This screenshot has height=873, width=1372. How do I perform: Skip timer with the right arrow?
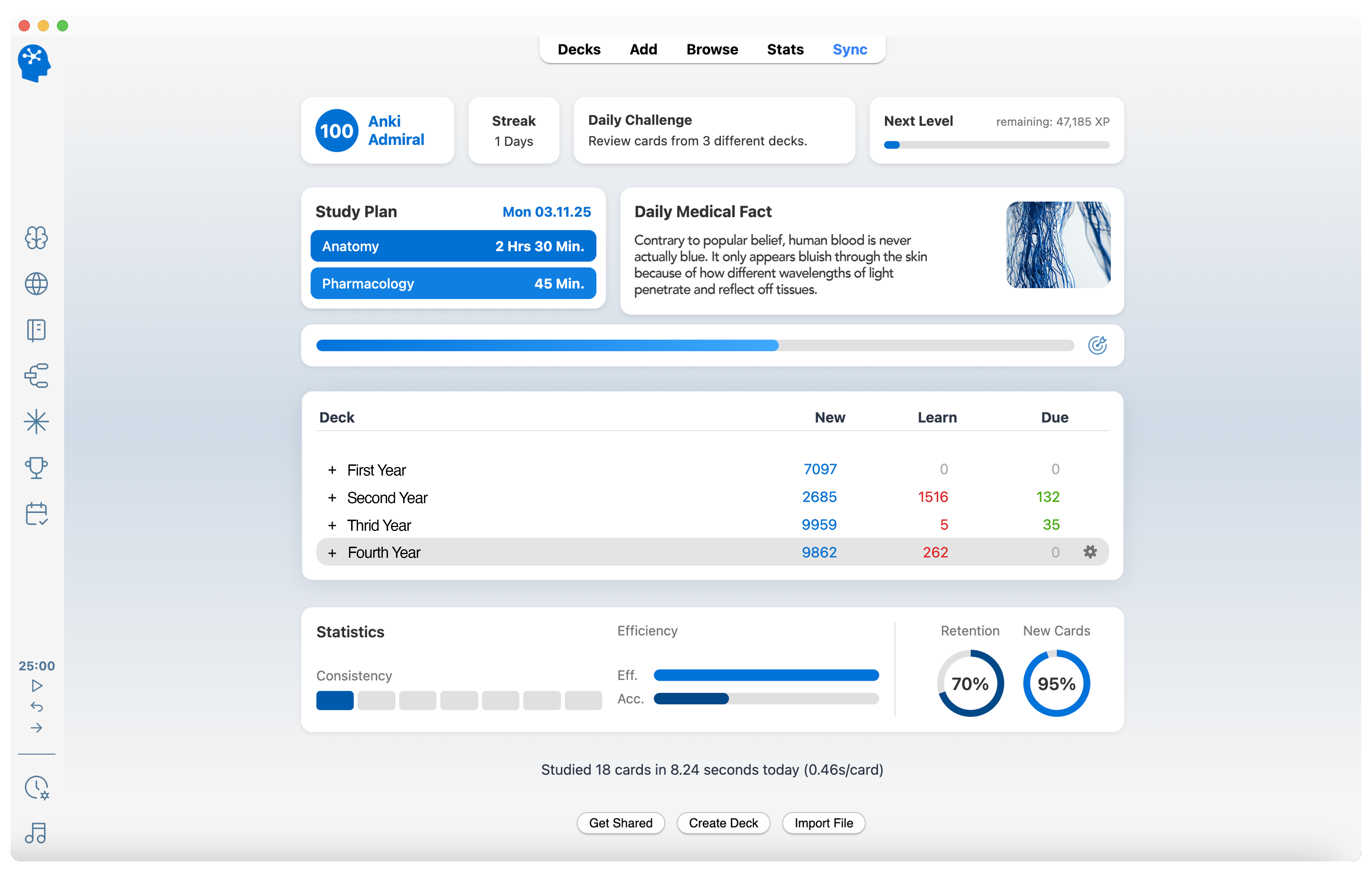pos(36,728)
